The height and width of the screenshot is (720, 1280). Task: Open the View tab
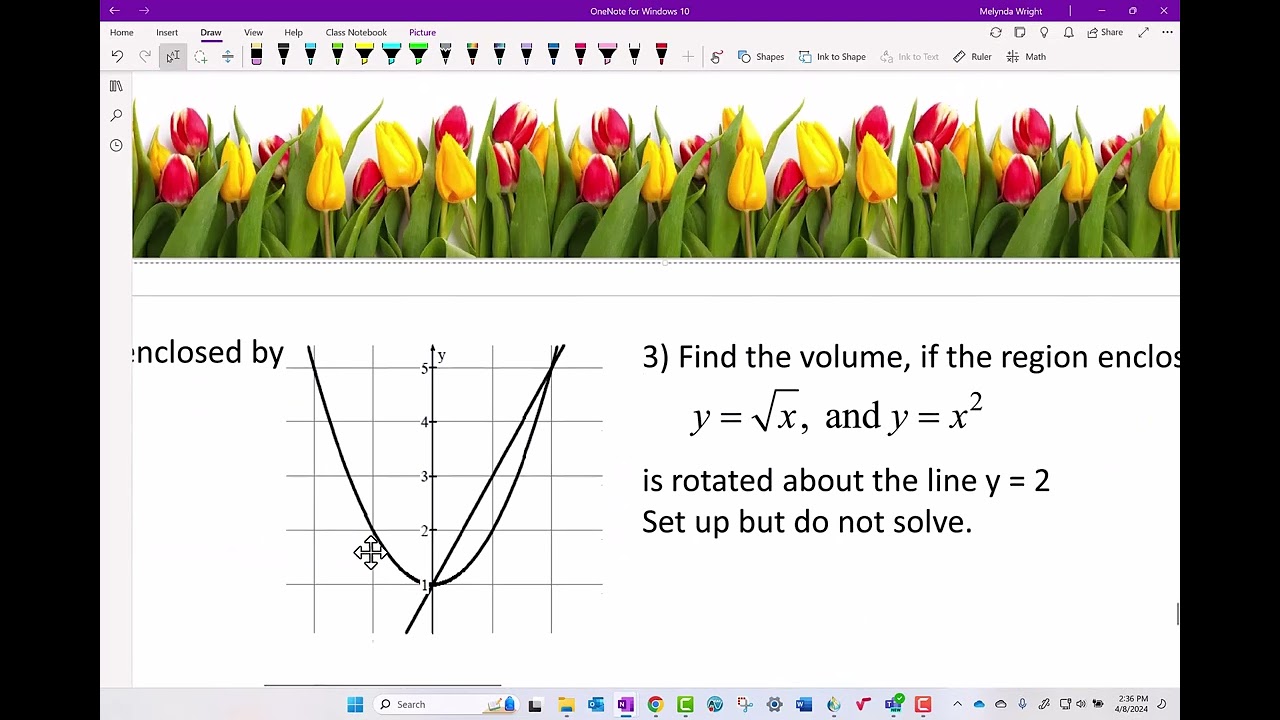253,32
